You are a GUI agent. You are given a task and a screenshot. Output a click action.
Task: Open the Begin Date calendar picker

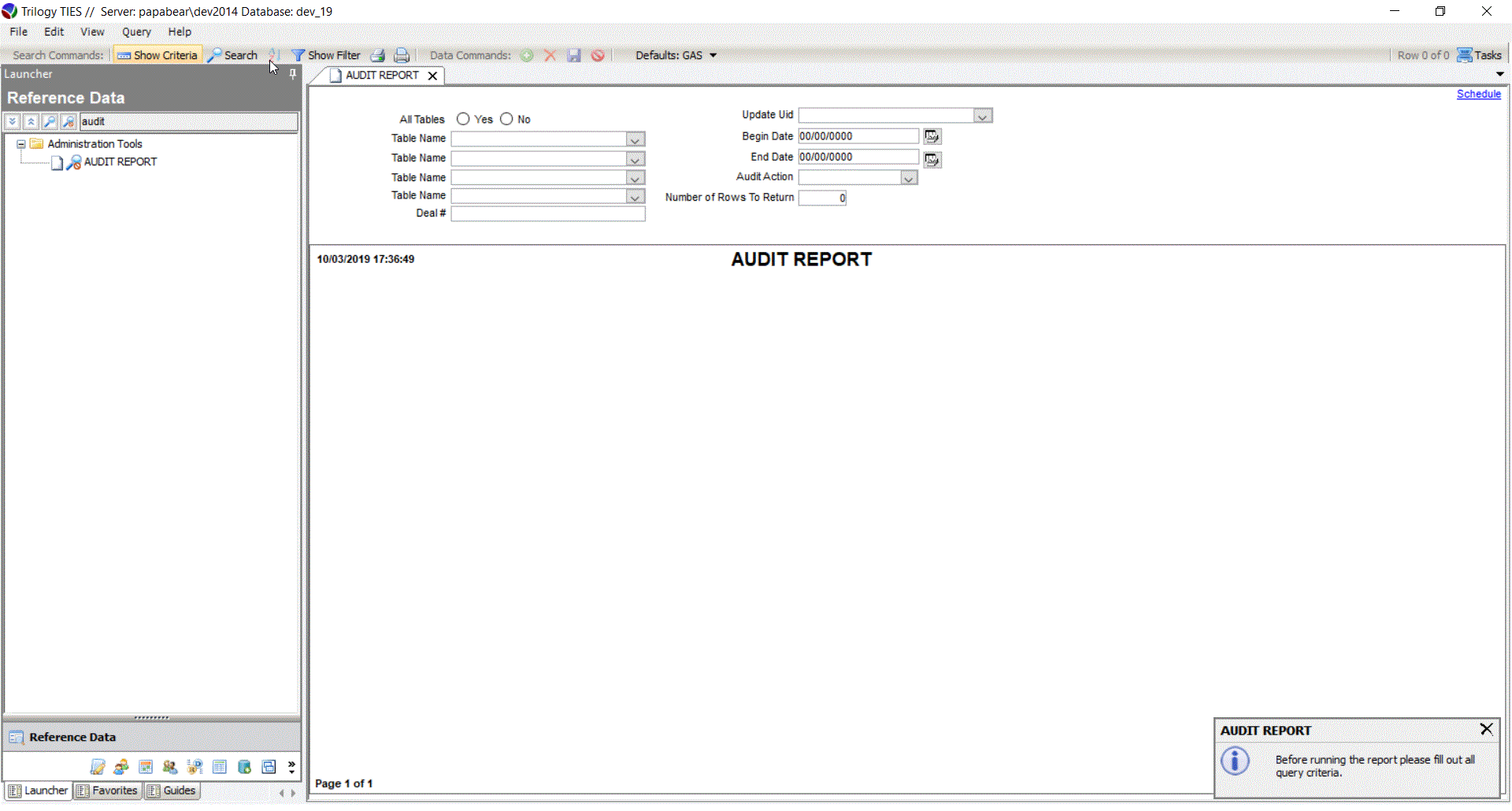tap(932, 137)
